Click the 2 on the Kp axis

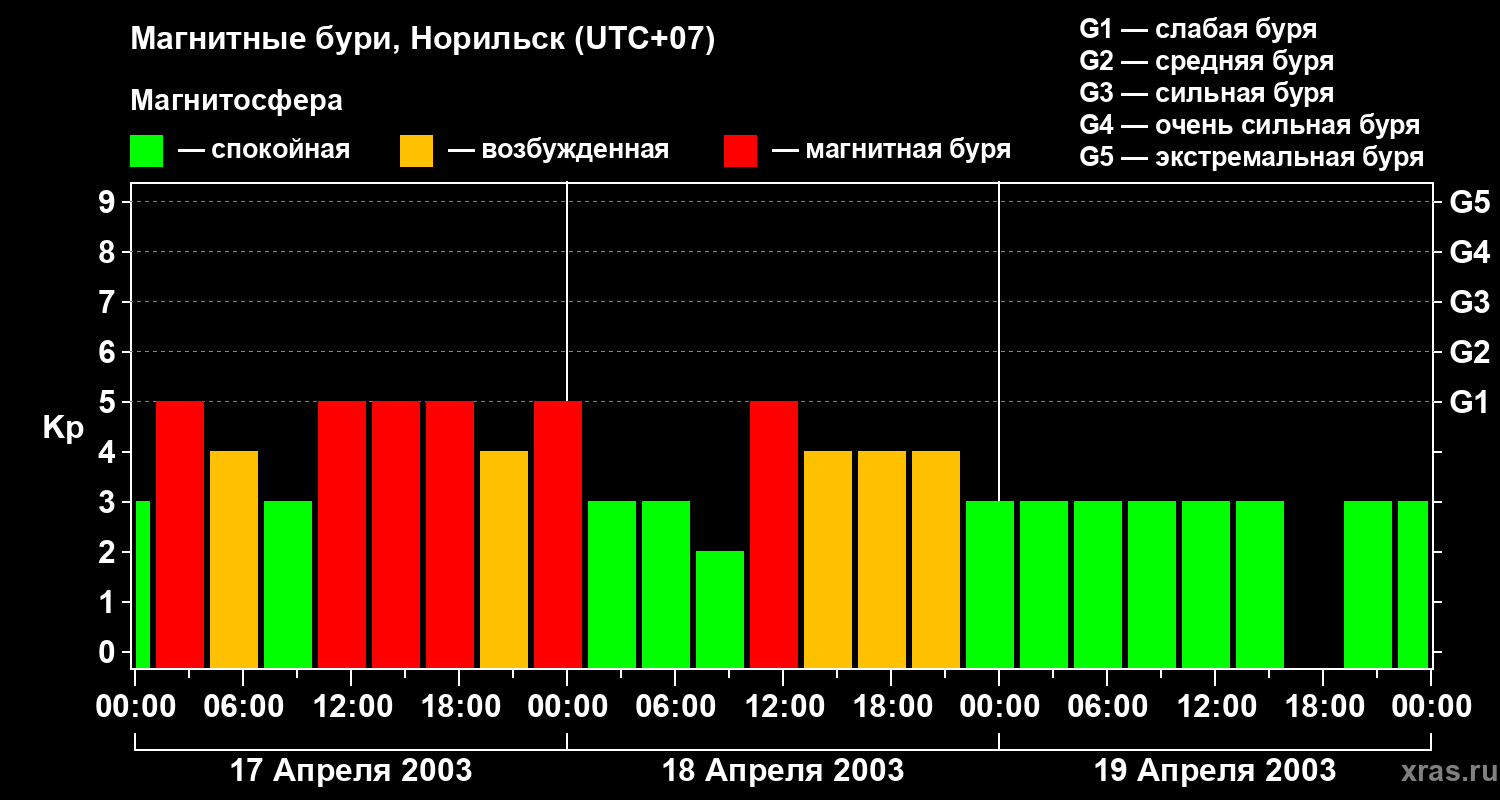pyautogui.click(x=109, y=552)
